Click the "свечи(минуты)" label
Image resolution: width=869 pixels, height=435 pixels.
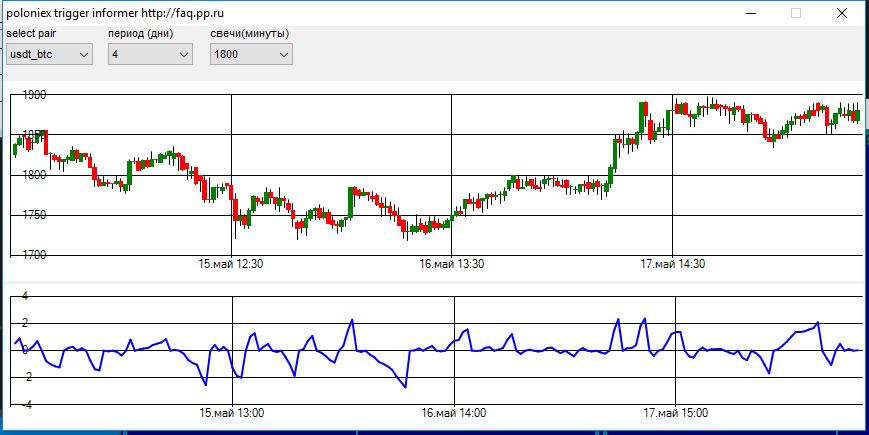250,34
